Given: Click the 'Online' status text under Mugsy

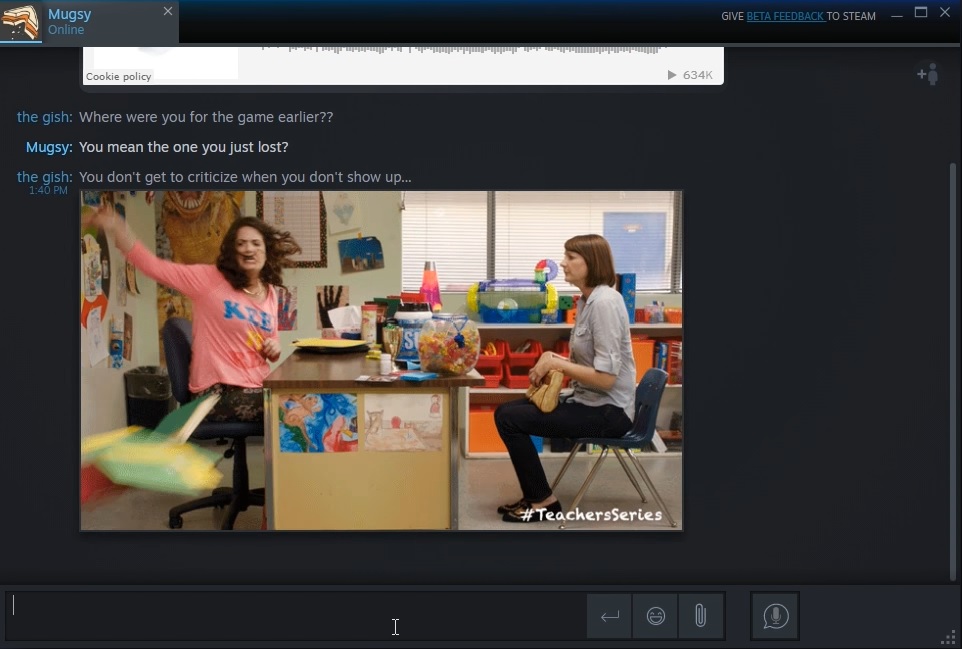Looking at the screenshot, I should coord(66,29).
